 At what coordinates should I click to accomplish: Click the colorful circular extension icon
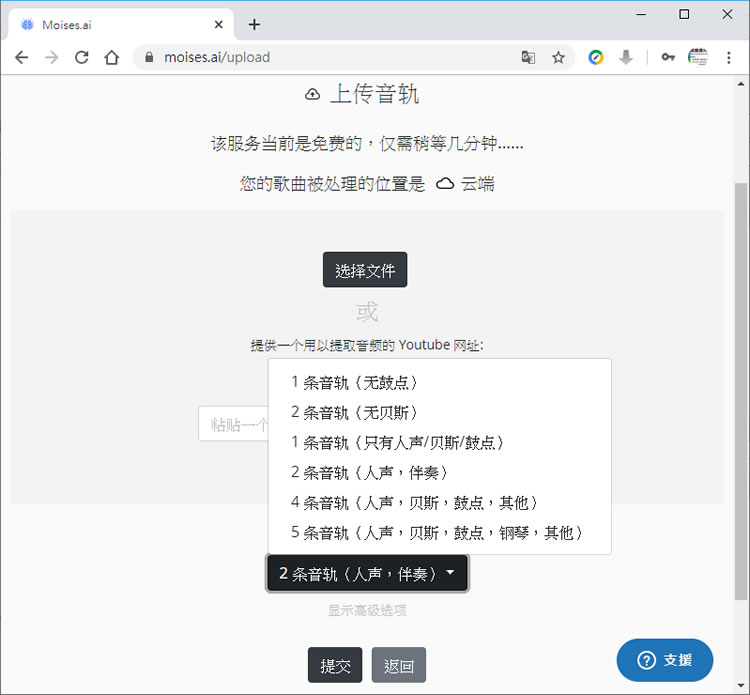coord(596,57)
